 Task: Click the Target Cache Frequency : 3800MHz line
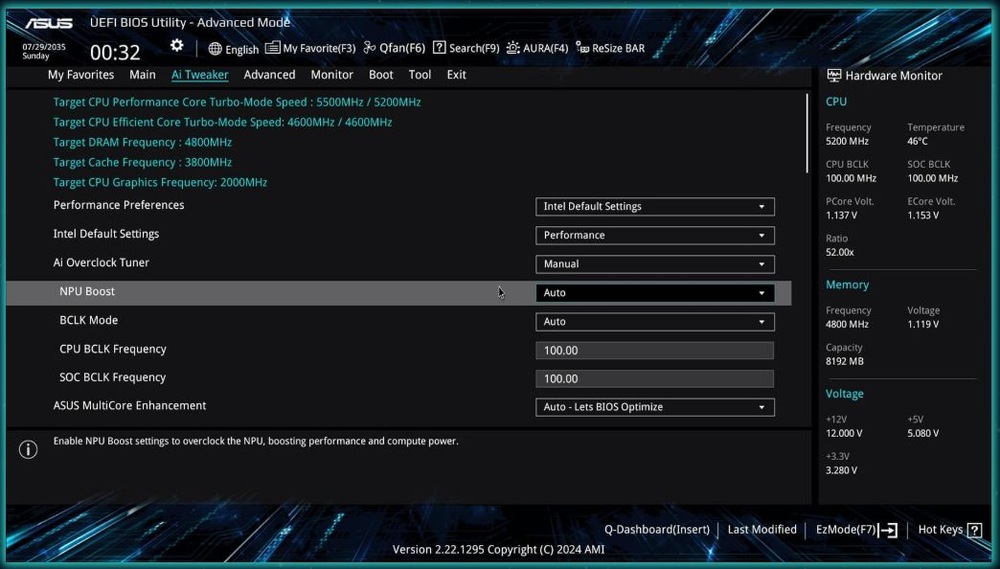pyautogui.click(x=142, y=162)
